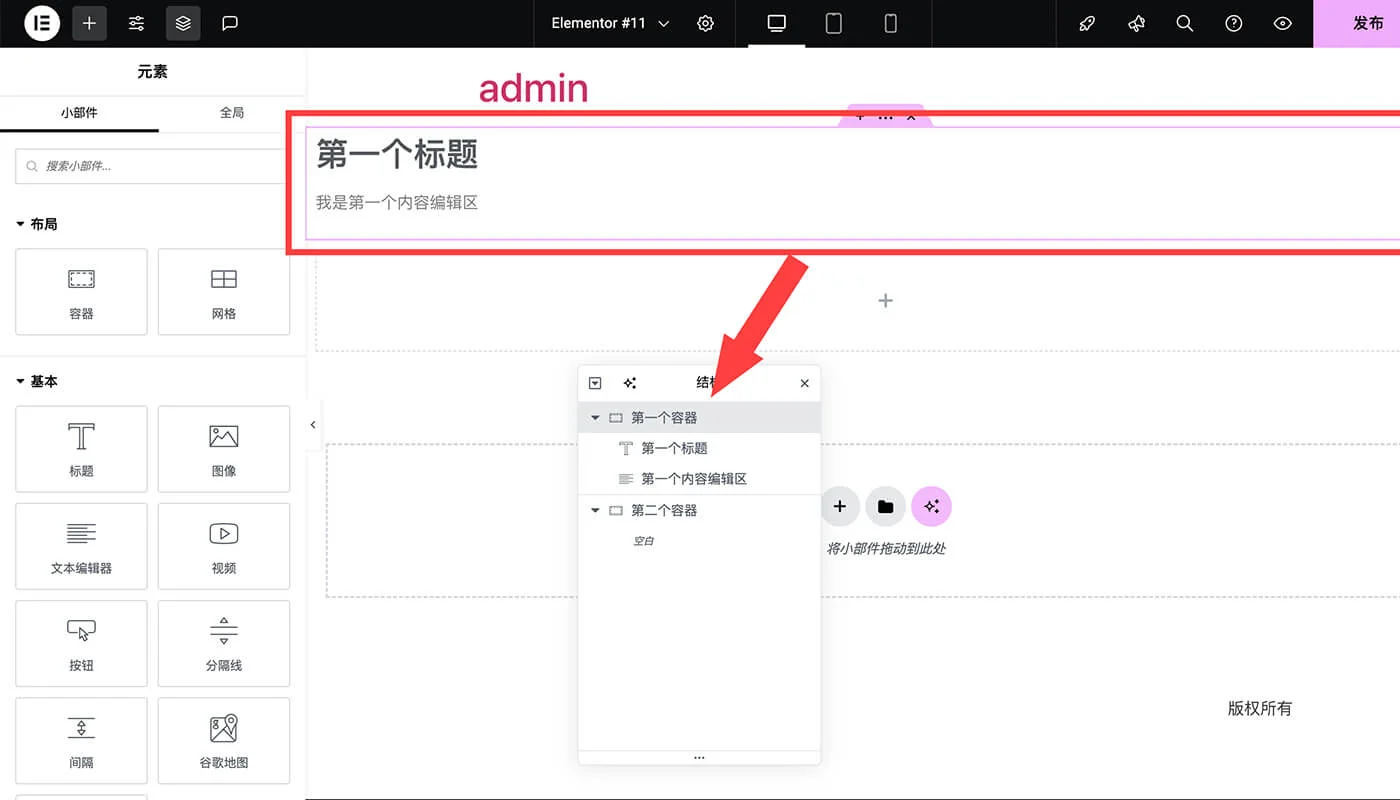Viewport: 1400px width, 800px height.
Task: Toggle page preview with the eye icon
Action: [1283, 23]
